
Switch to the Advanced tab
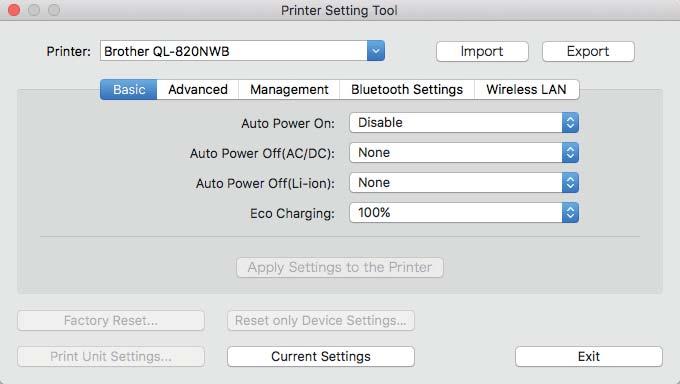coord(198,89)
